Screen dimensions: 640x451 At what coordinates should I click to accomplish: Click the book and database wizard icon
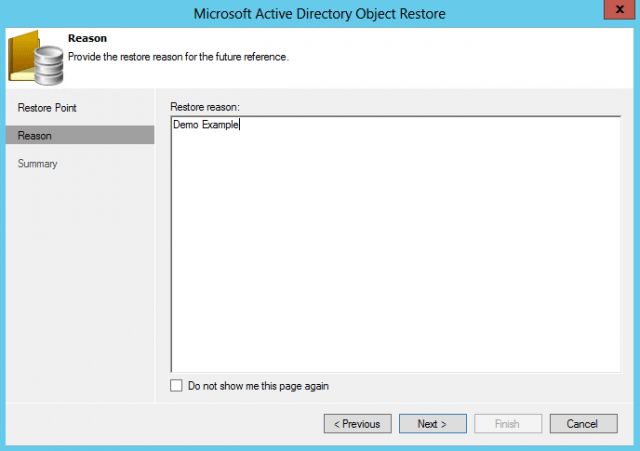click(36, 58)
